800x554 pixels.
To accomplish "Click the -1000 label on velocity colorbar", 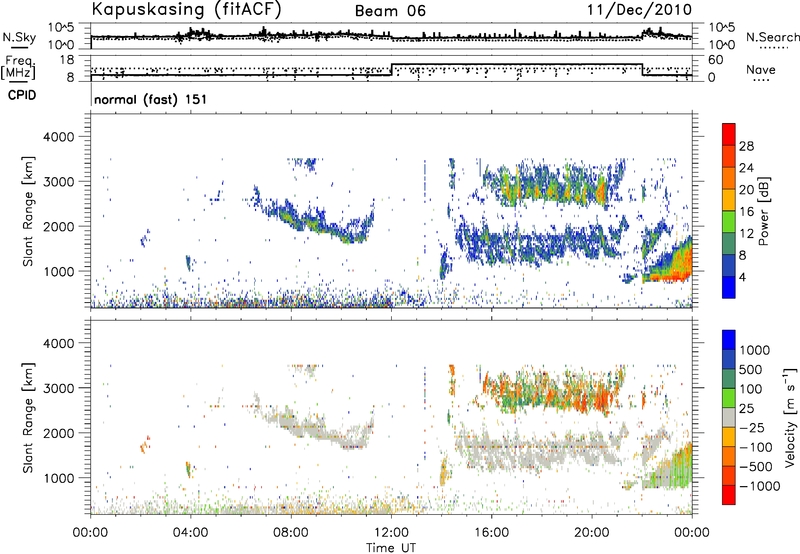I will pos(759,486).
